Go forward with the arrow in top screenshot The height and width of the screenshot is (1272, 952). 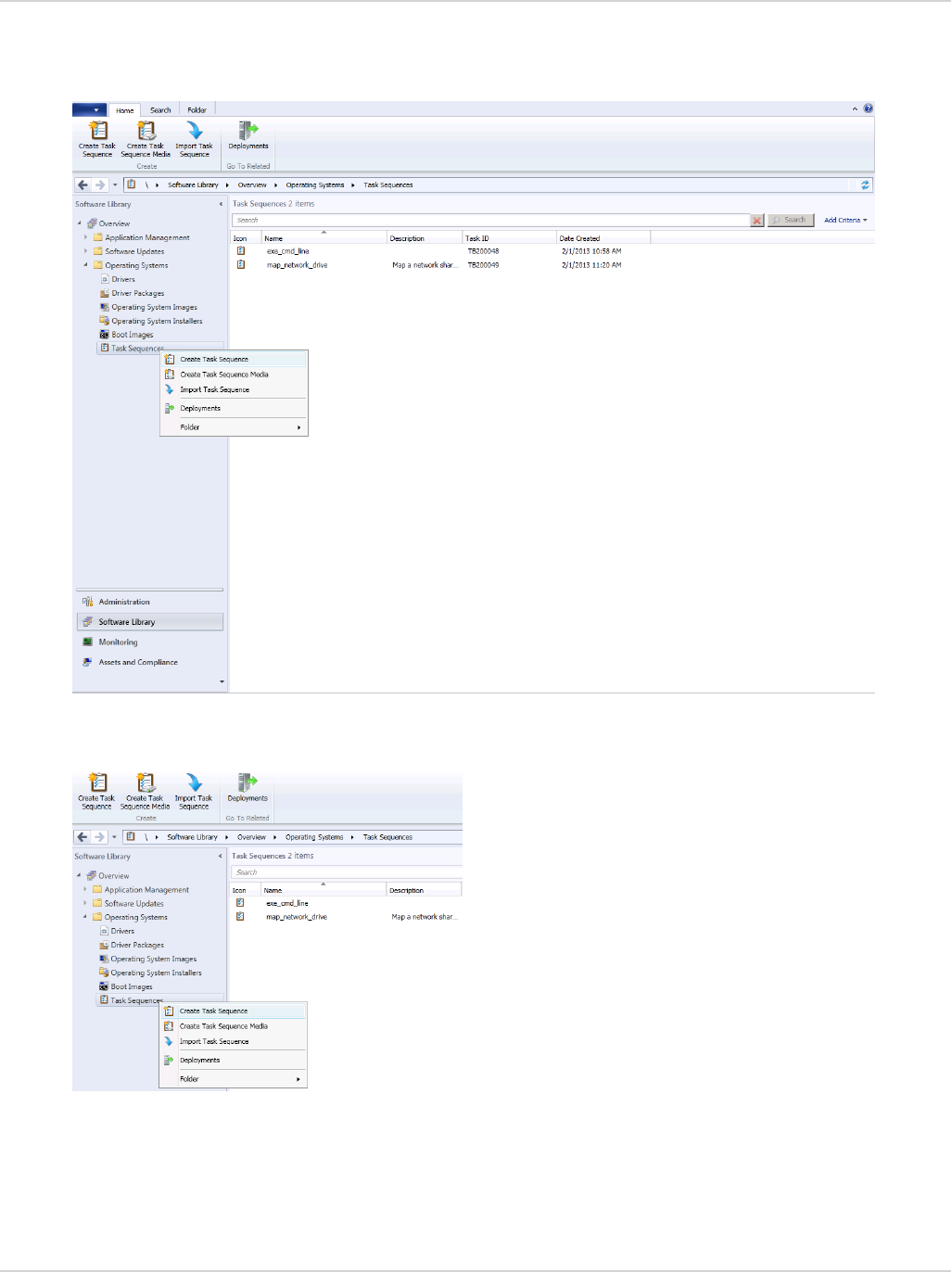coord(100,185)
